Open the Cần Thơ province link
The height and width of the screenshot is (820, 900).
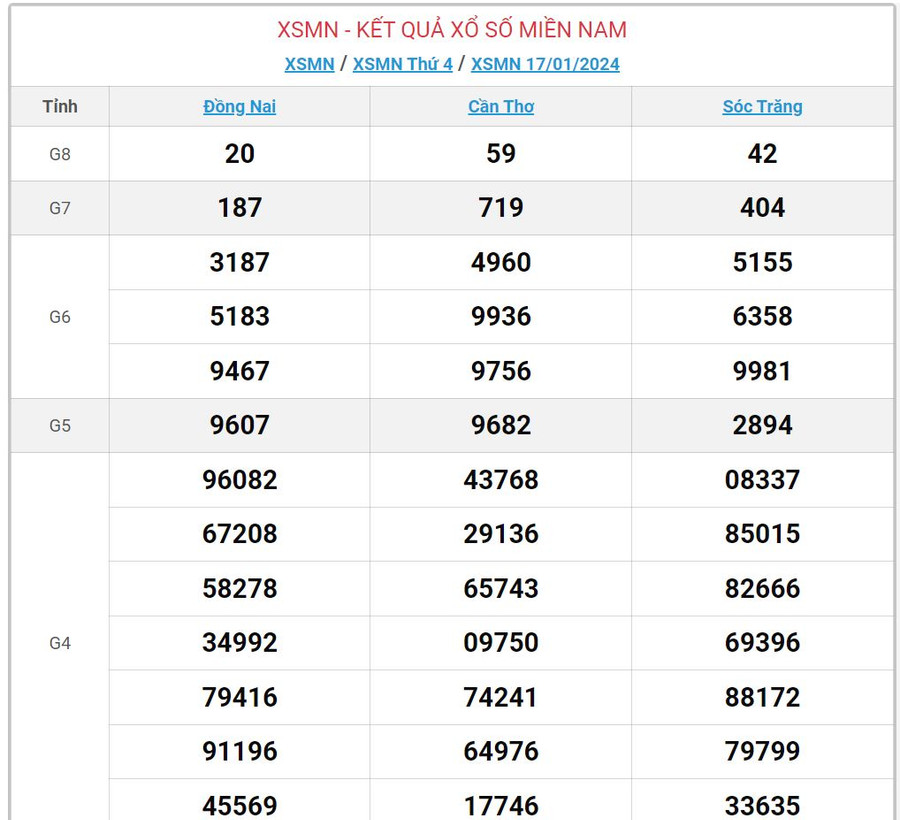[501, 107]
